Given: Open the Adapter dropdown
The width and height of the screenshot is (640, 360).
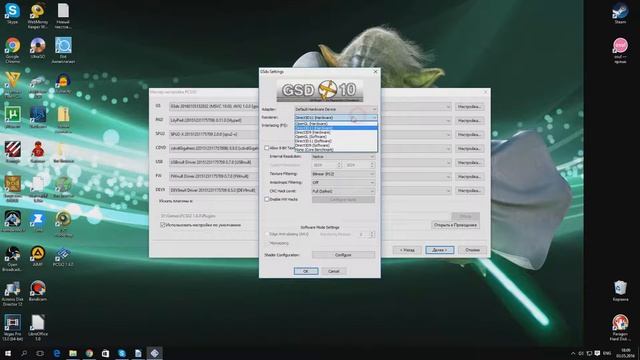Looking at the screenshot, I should point(335,109).
